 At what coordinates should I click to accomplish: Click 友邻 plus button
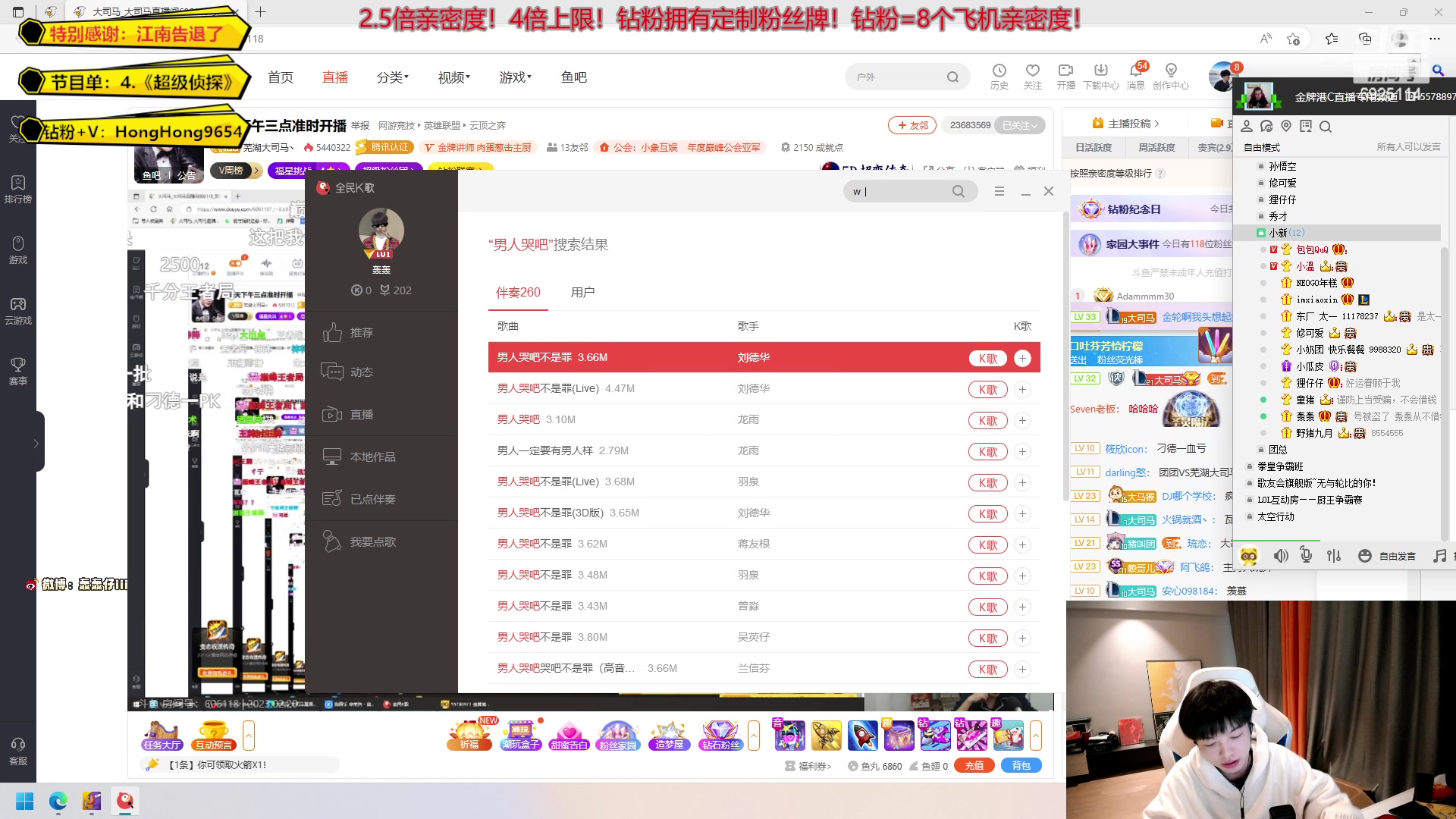[x=912, y=125]
